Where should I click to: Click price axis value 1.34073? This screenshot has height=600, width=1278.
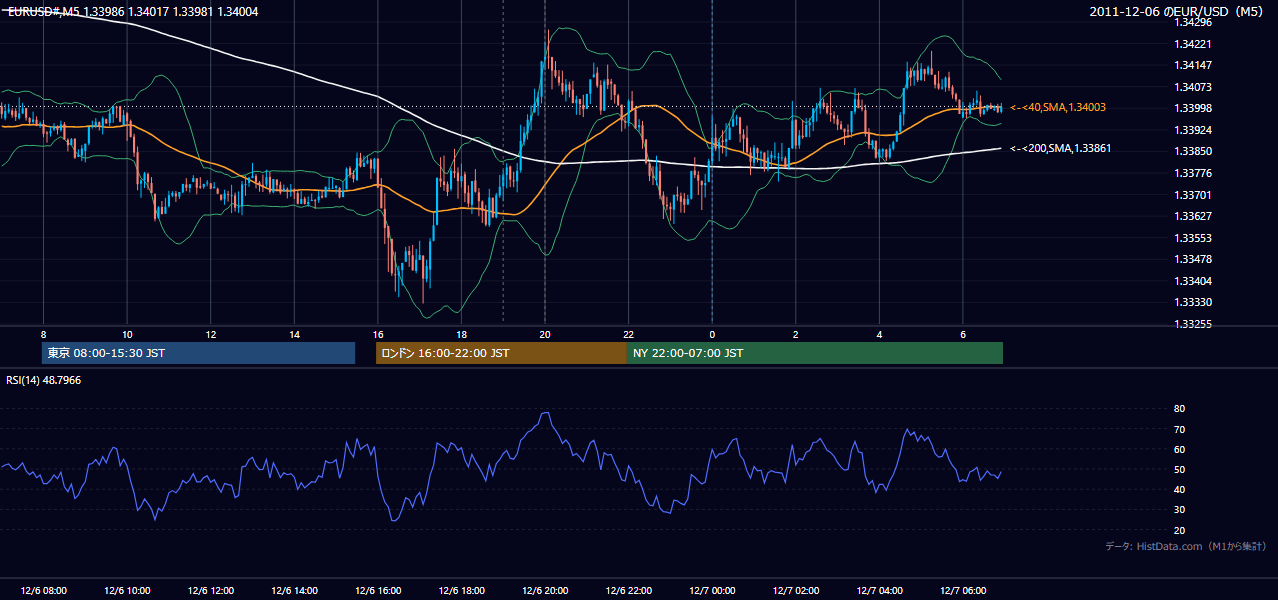(1194, 87)
